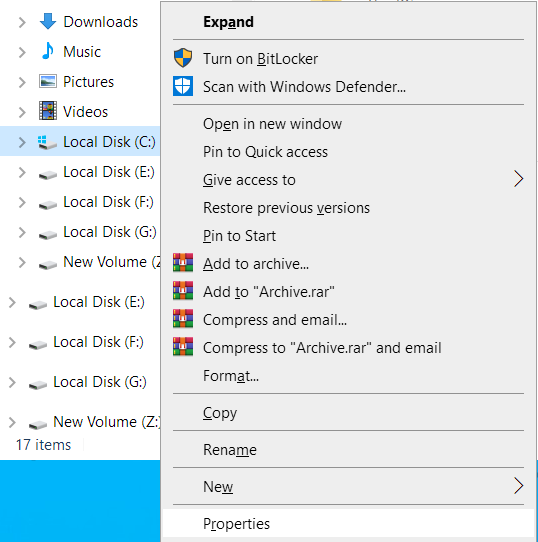538x542 pixels.
Task: Click the drive icon of the lower Local Disk (F:)
Action: coord(38,344)
